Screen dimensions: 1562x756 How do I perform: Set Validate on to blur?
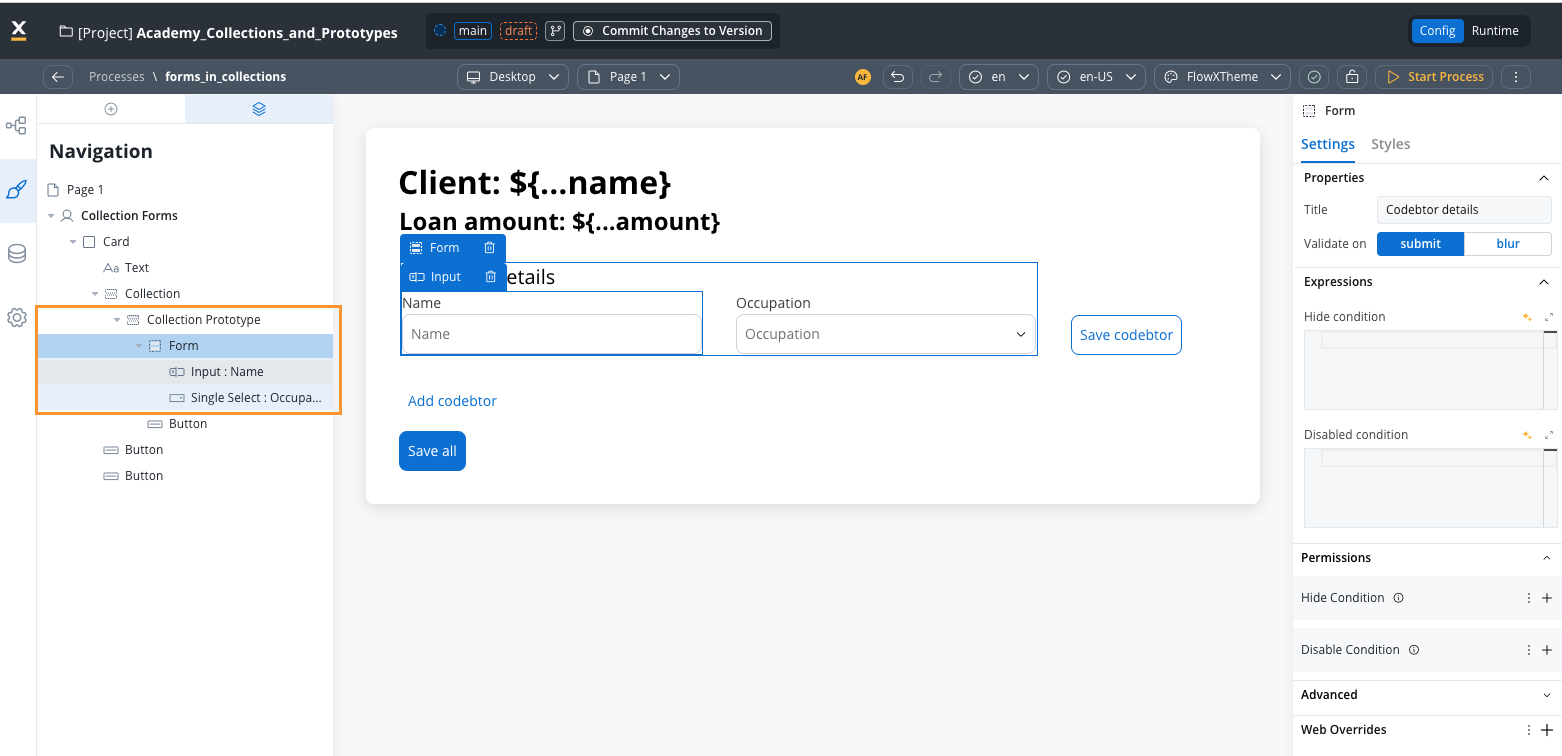[1507, 244]
